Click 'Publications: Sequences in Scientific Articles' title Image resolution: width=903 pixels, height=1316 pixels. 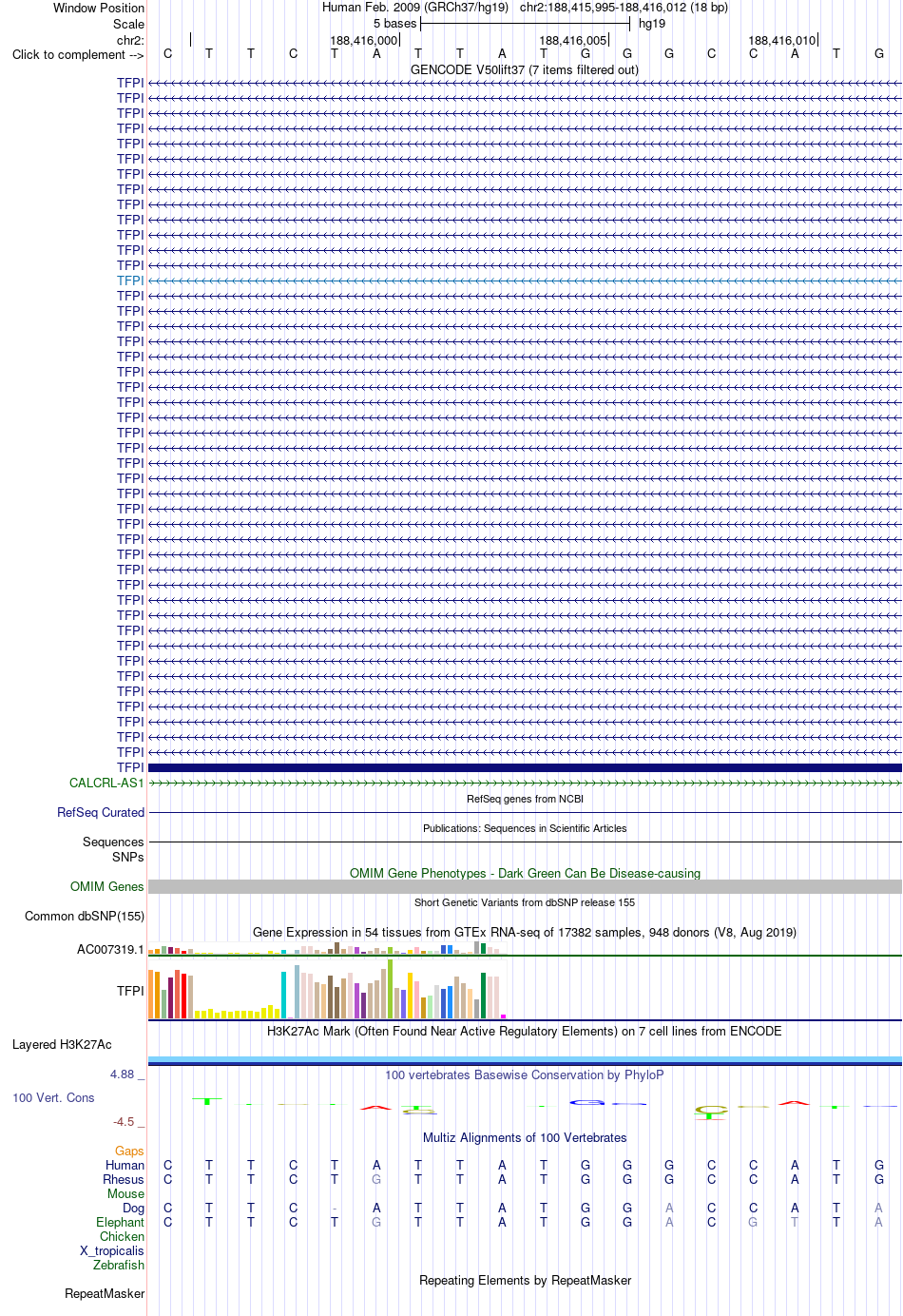coord(525,828)
